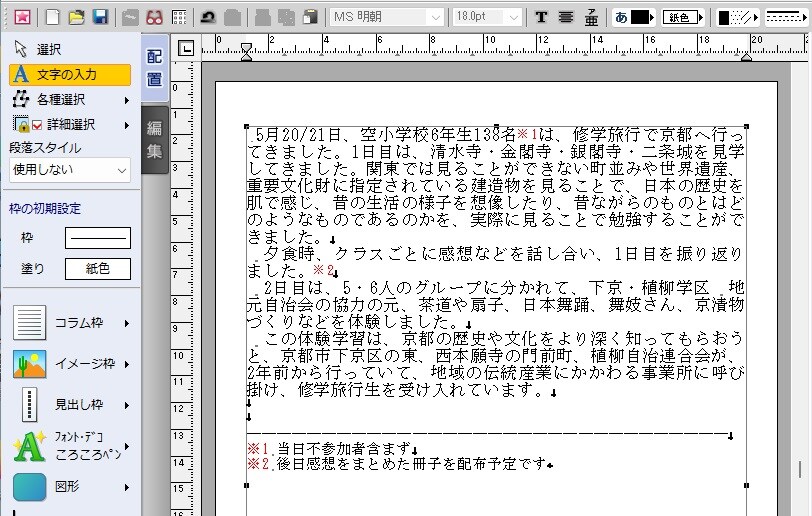Click the line starting この体験学習は、京都の
This screenshot has height=516, width=812.
pos(504,338)
